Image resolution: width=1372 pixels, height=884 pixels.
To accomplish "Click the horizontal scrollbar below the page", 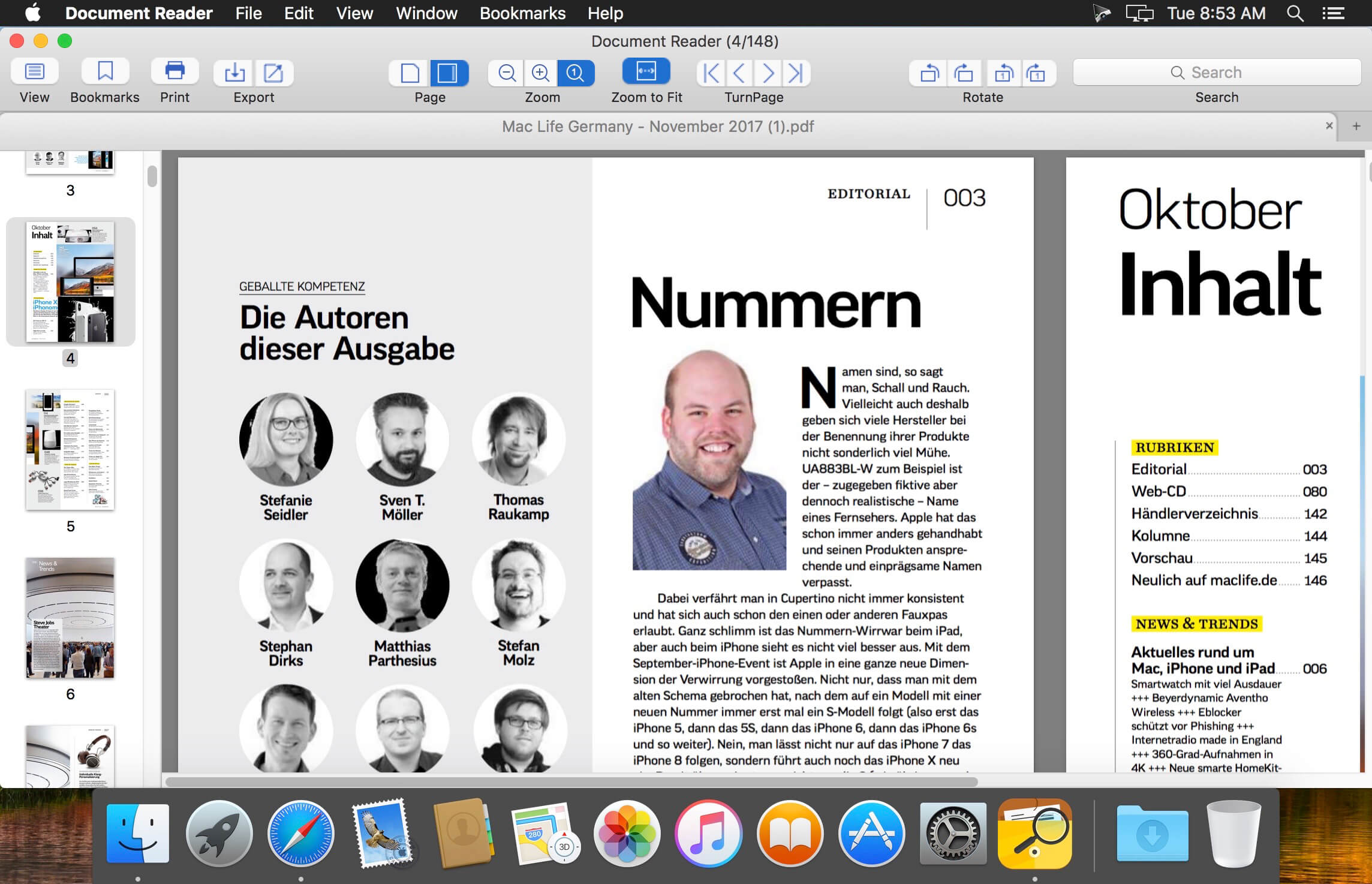I will pyautogui.click(x=571, y=782).
